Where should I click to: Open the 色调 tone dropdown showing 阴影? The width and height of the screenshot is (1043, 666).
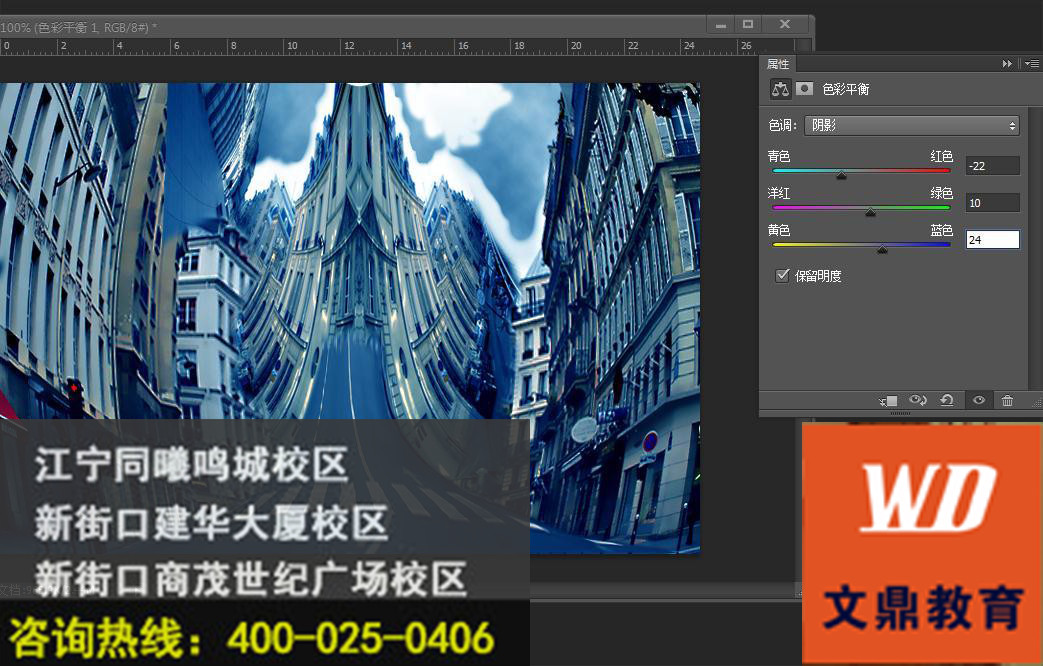click(x=912, y=125)
